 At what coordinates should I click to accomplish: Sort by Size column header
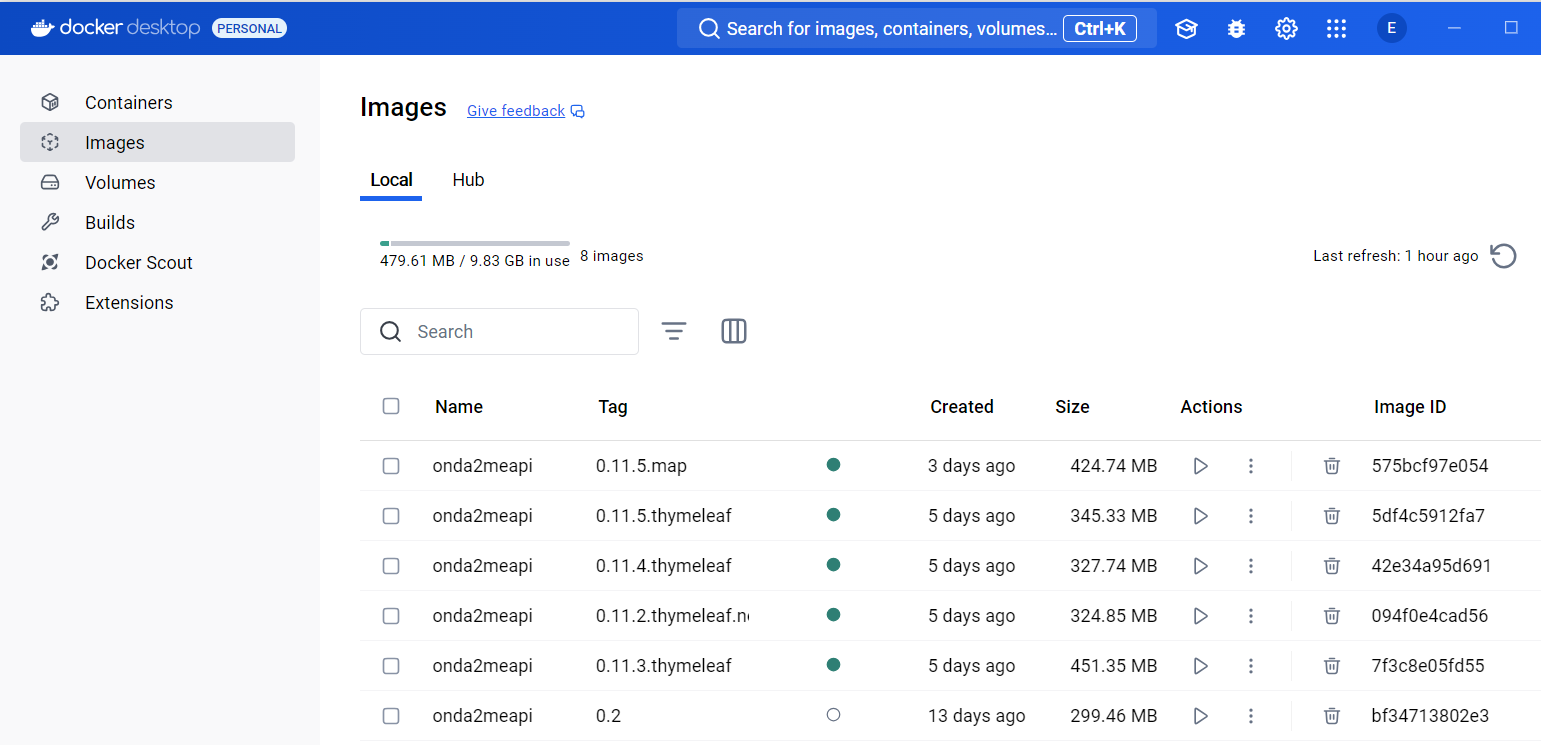point(1072,407)
